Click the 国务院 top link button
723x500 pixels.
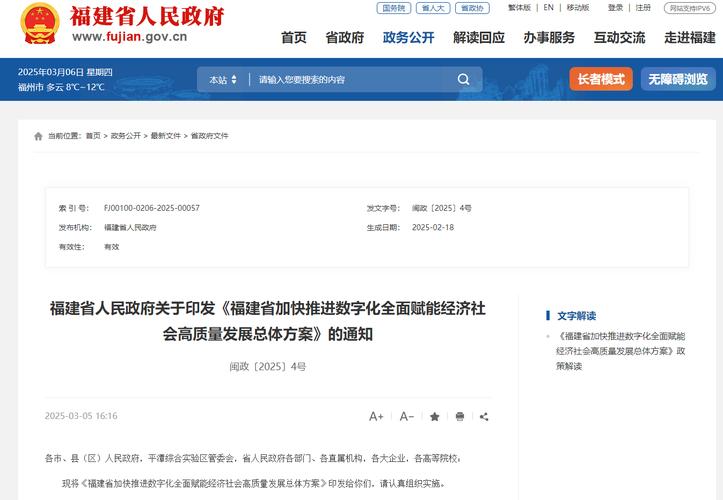(394, 8)
